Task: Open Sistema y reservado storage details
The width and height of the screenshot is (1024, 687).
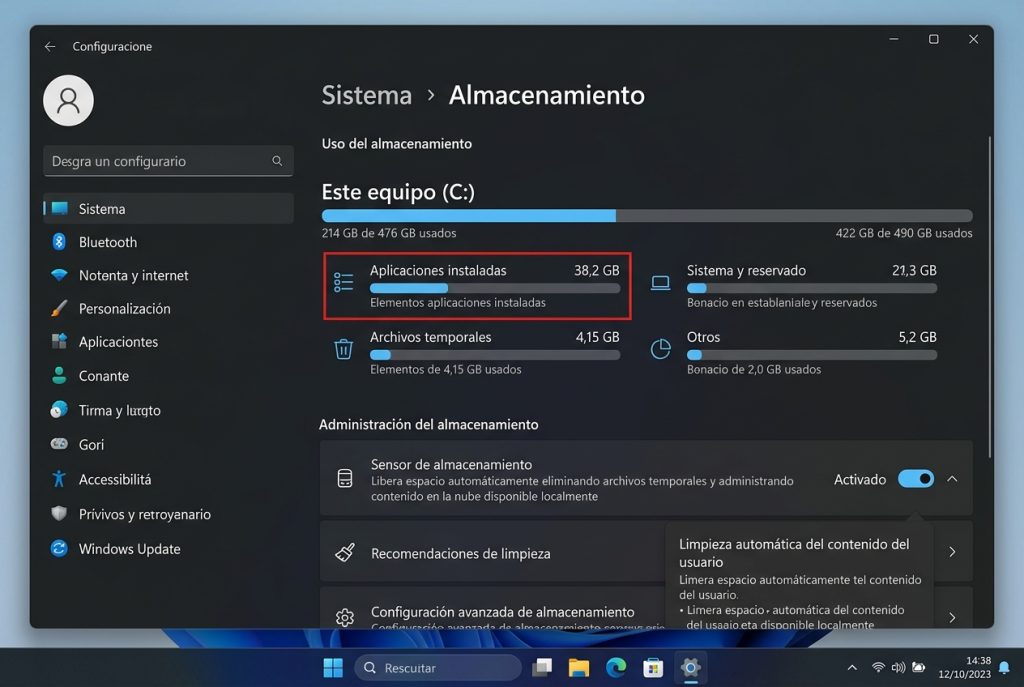Action: (794, 286)
